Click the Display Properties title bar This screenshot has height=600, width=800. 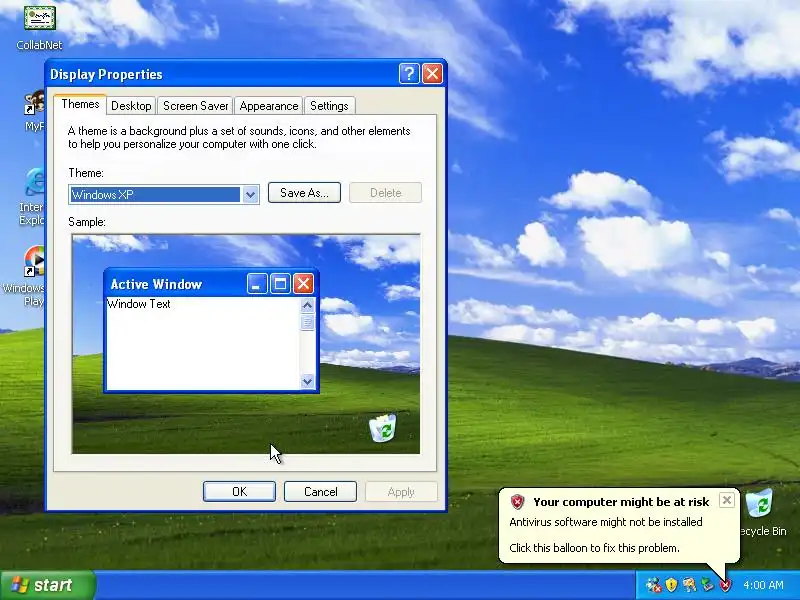pyautogui.click(x=246, y=74)
